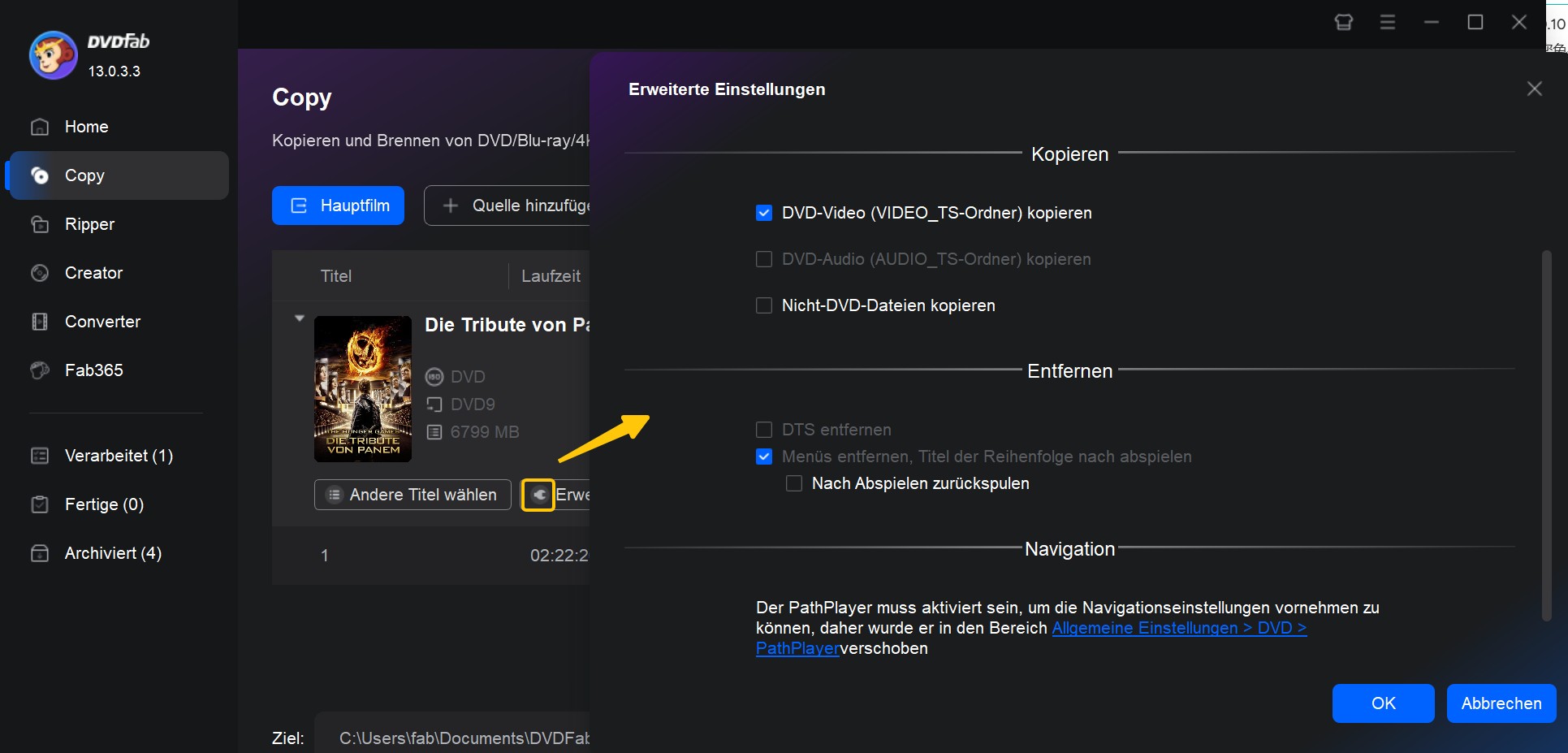Viewport: 1568px width, 753px height.
Task: Click version number 13.0.3.3
Action: click(x=114, y=71)
